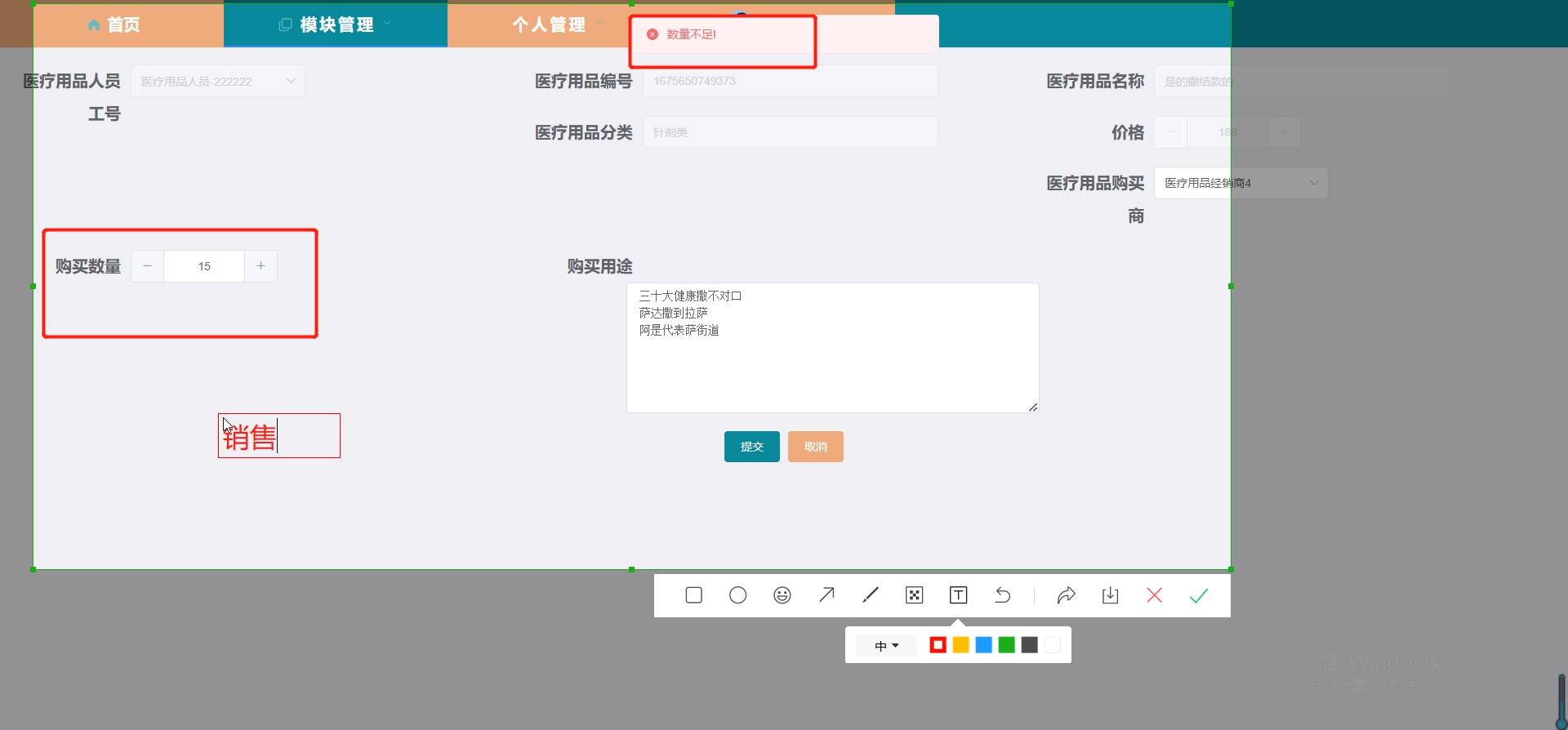Increase 购买数量 with plus button
This screenshot has width=1568, height=730.
(x=261, y=266)
